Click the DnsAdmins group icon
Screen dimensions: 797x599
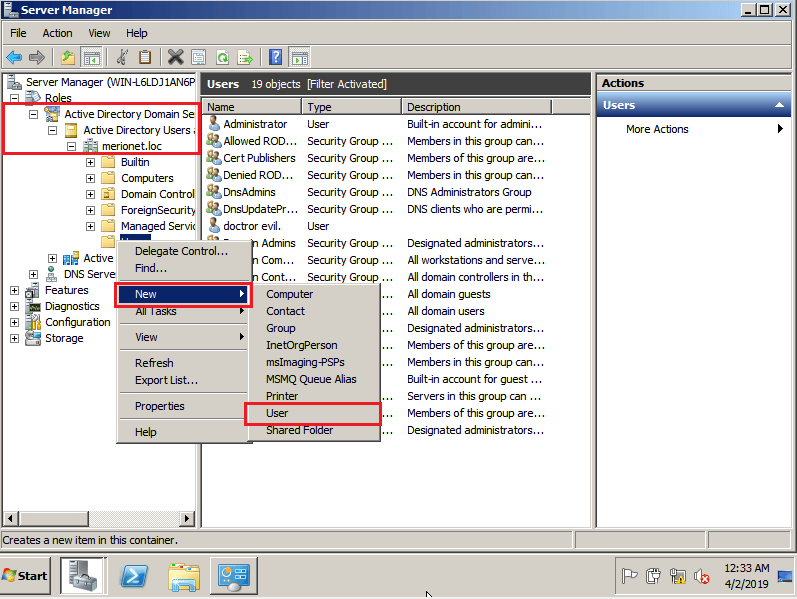pyautogui.click(x=214, y=192)
